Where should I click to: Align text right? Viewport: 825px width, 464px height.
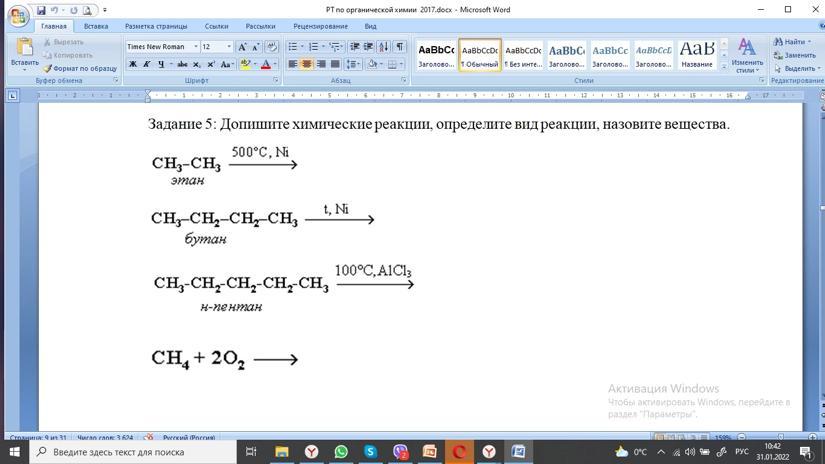pyautogui.click(x=320, y=64)
